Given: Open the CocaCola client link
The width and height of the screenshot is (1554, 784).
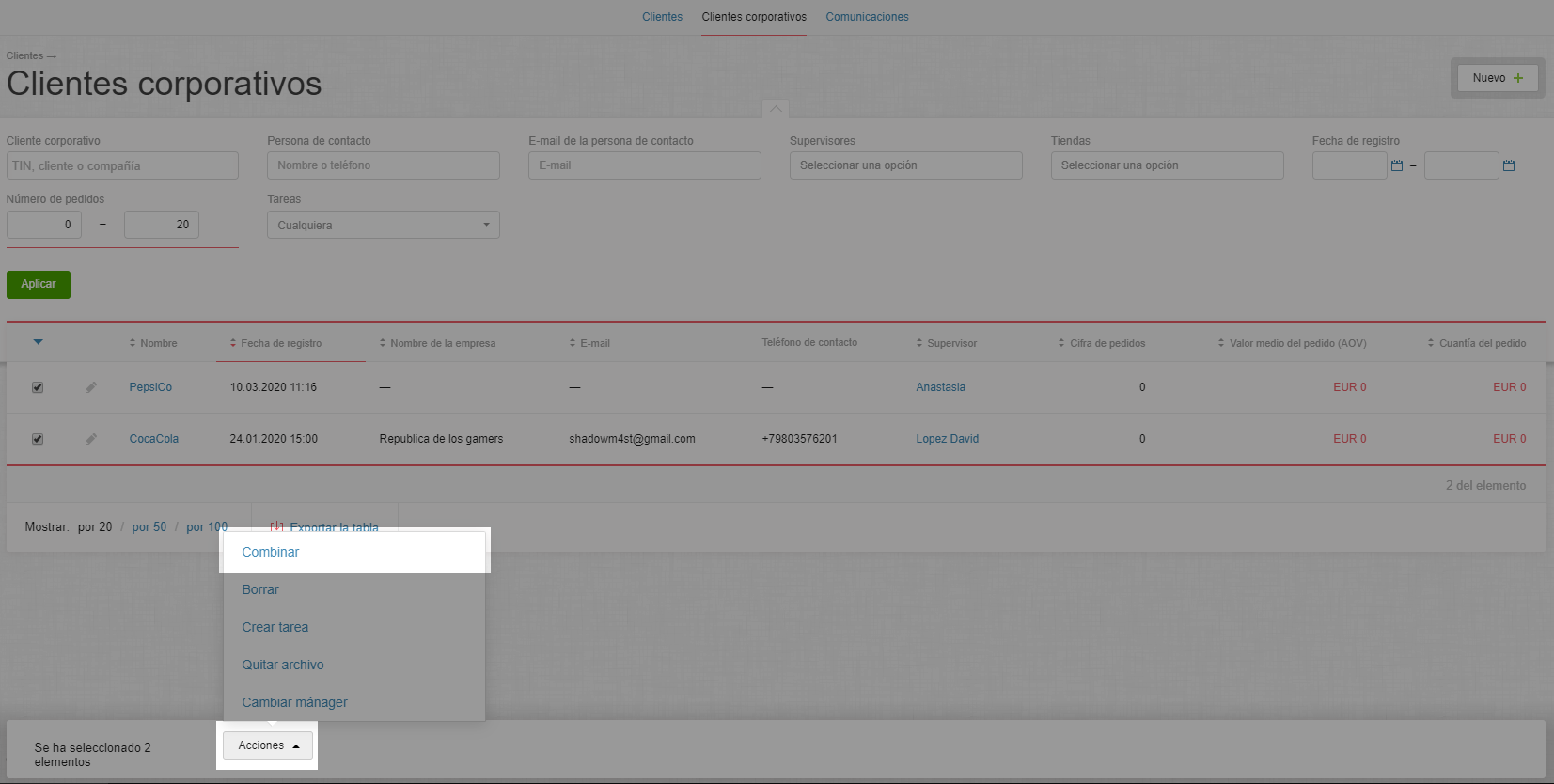Looking at the screenshot, I should pos(154,439).
